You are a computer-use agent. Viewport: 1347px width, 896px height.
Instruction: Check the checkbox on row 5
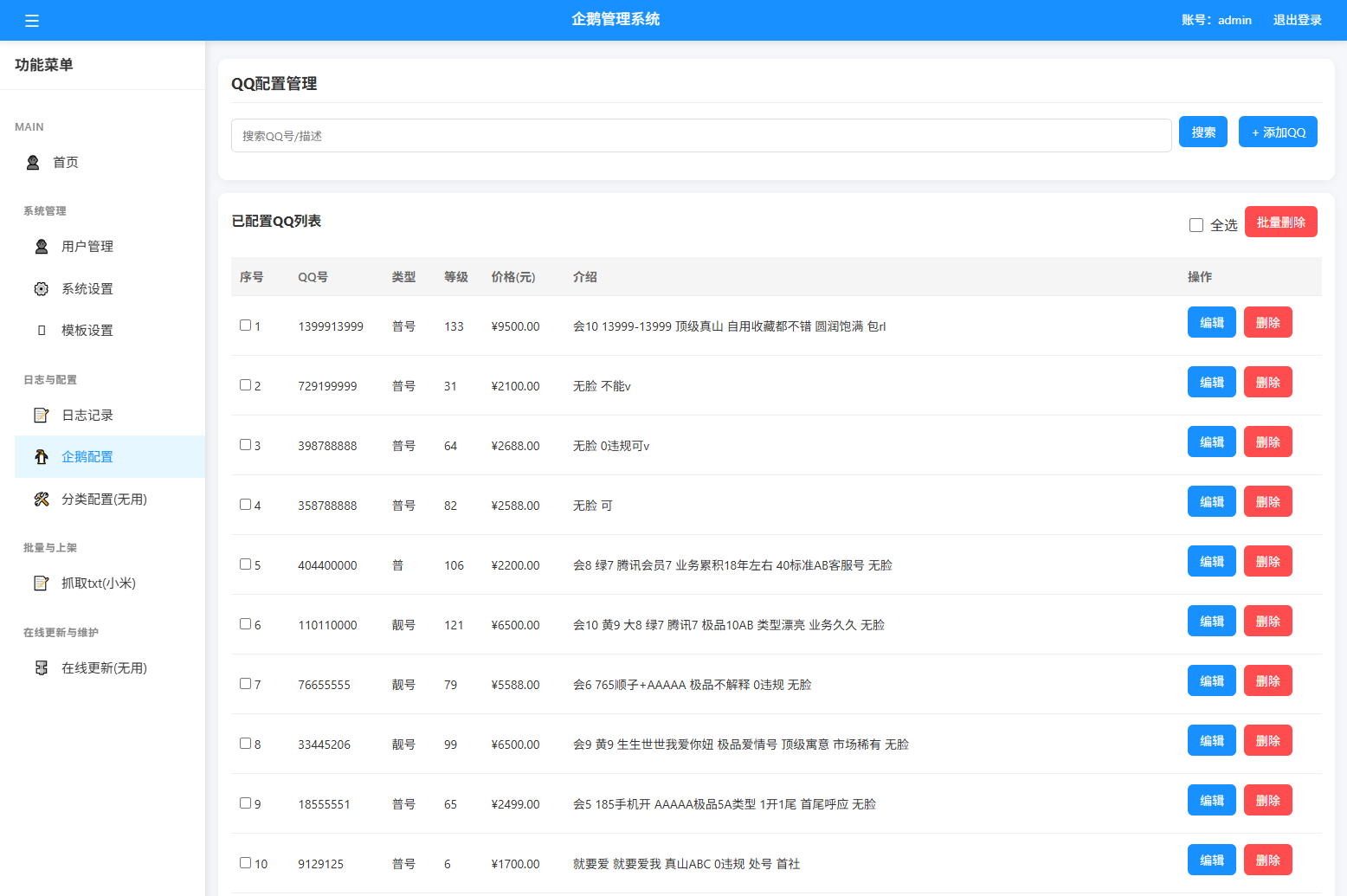click(245, 564)
